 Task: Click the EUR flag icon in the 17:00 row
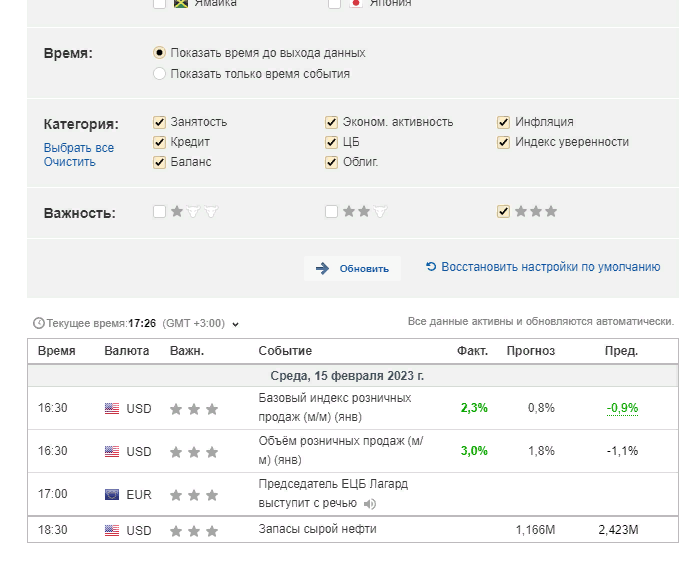112,494
